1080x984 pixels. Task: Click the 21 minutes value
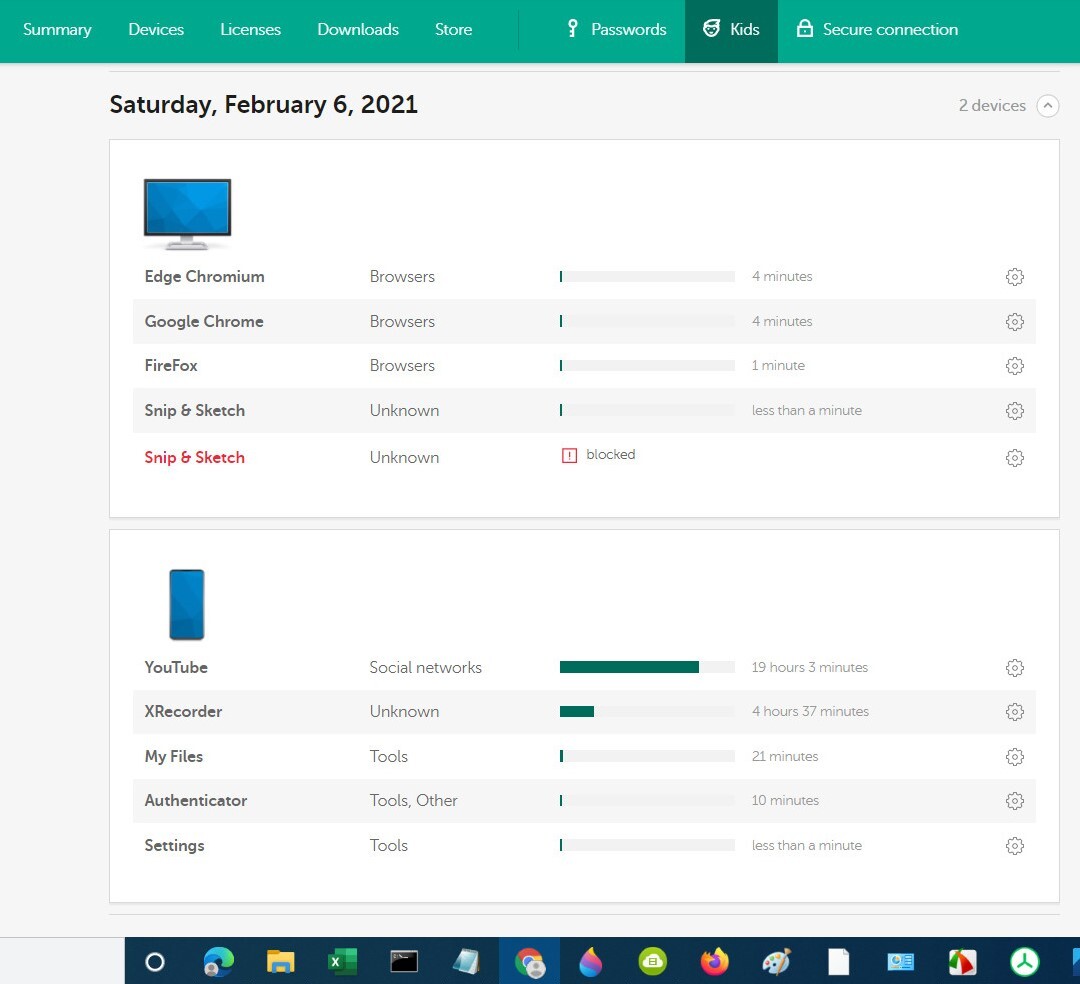tap(785, 756)
